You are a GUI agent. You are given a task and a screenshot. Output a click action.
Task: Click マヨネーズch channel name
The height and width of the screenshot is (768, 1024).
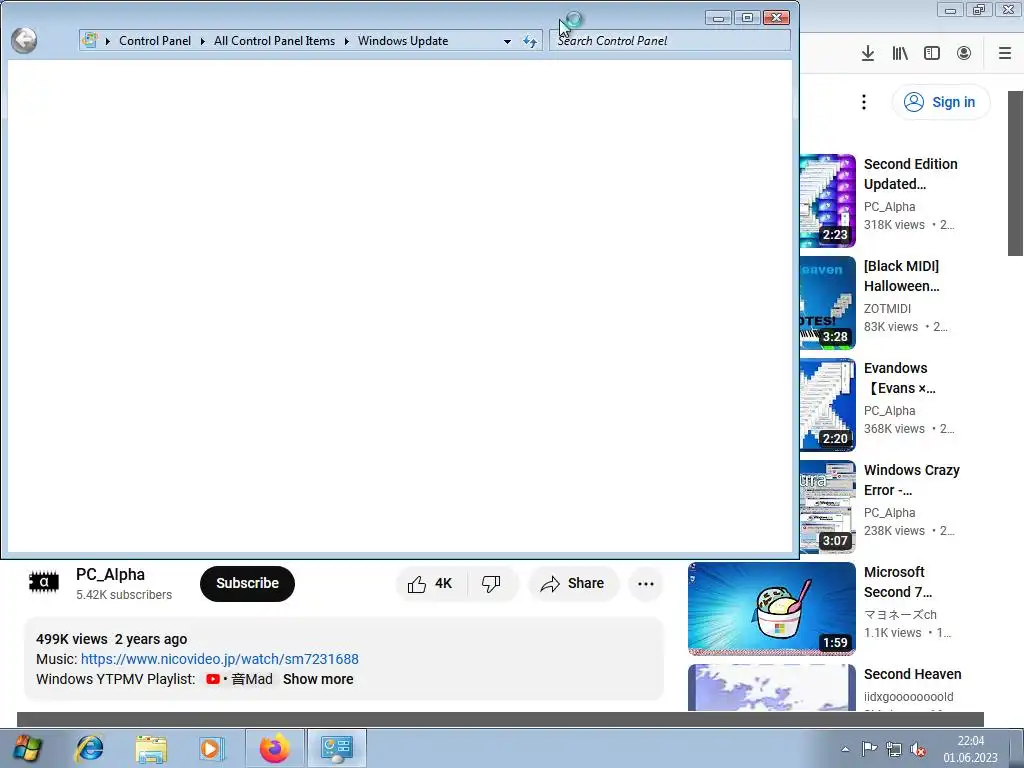tap(900, 615)
